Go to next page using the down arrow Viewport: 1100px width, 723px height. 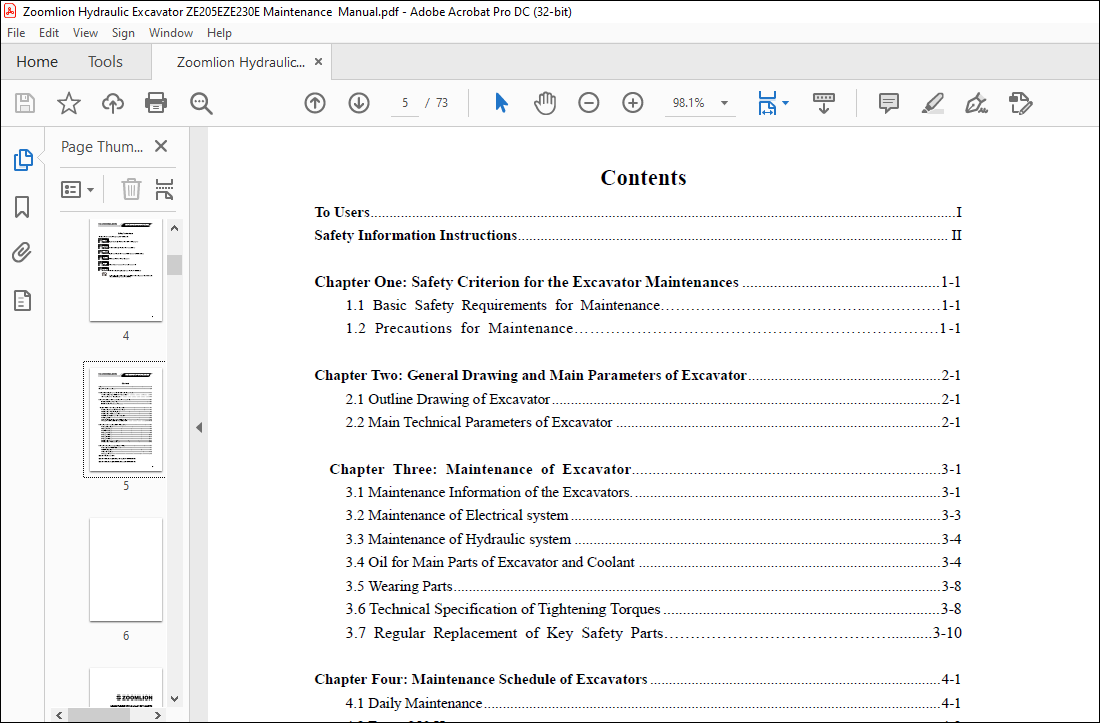tap(359, 103)
